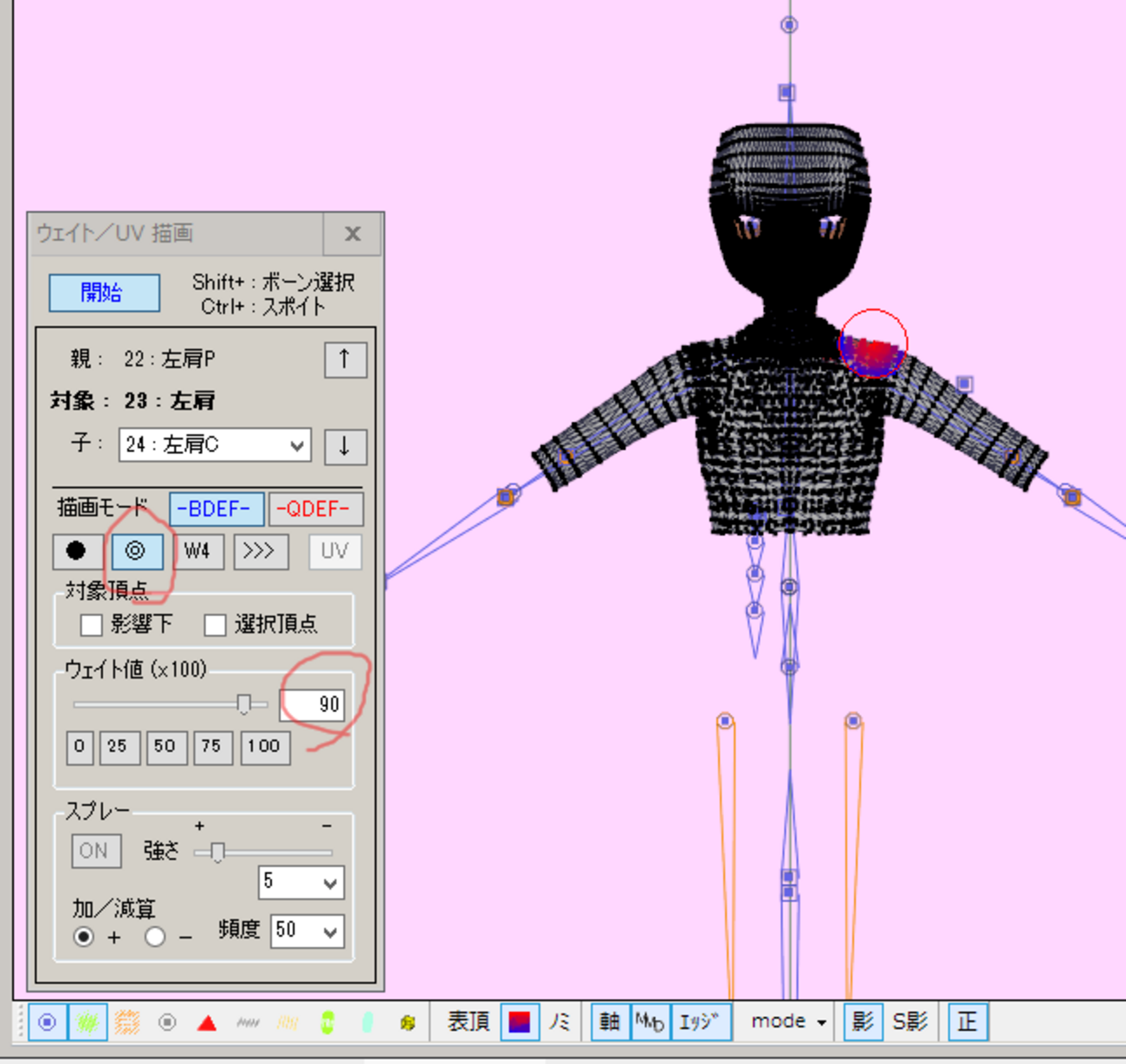Enable the 選択頂点 checkbox
The image size is (1126, 1064).
pyautogui.click(x=215, y=625)
